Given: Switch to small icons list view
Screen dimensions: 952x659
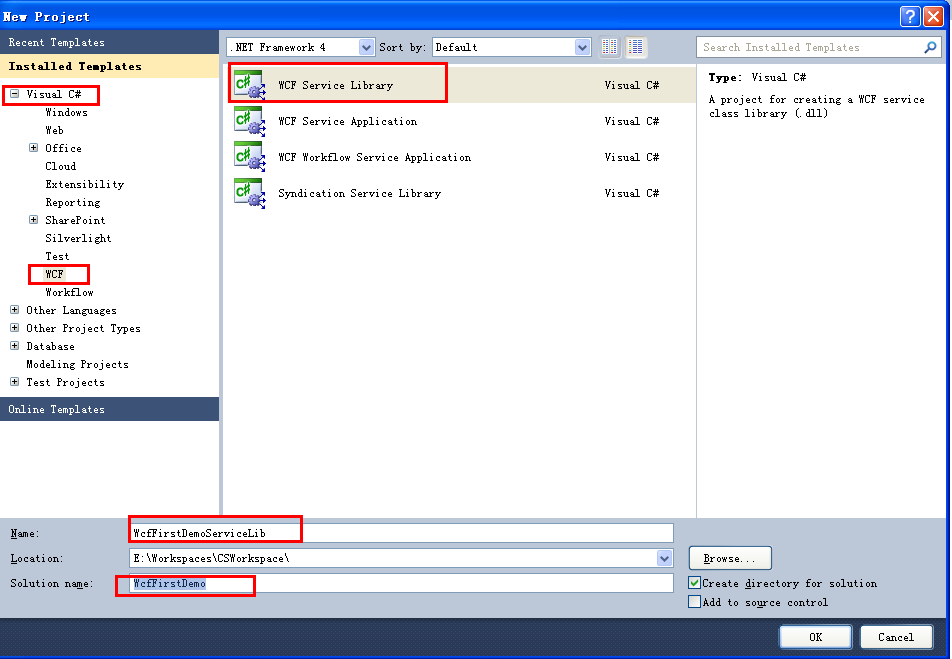Looking at the screenshot, I should (611, 47).
